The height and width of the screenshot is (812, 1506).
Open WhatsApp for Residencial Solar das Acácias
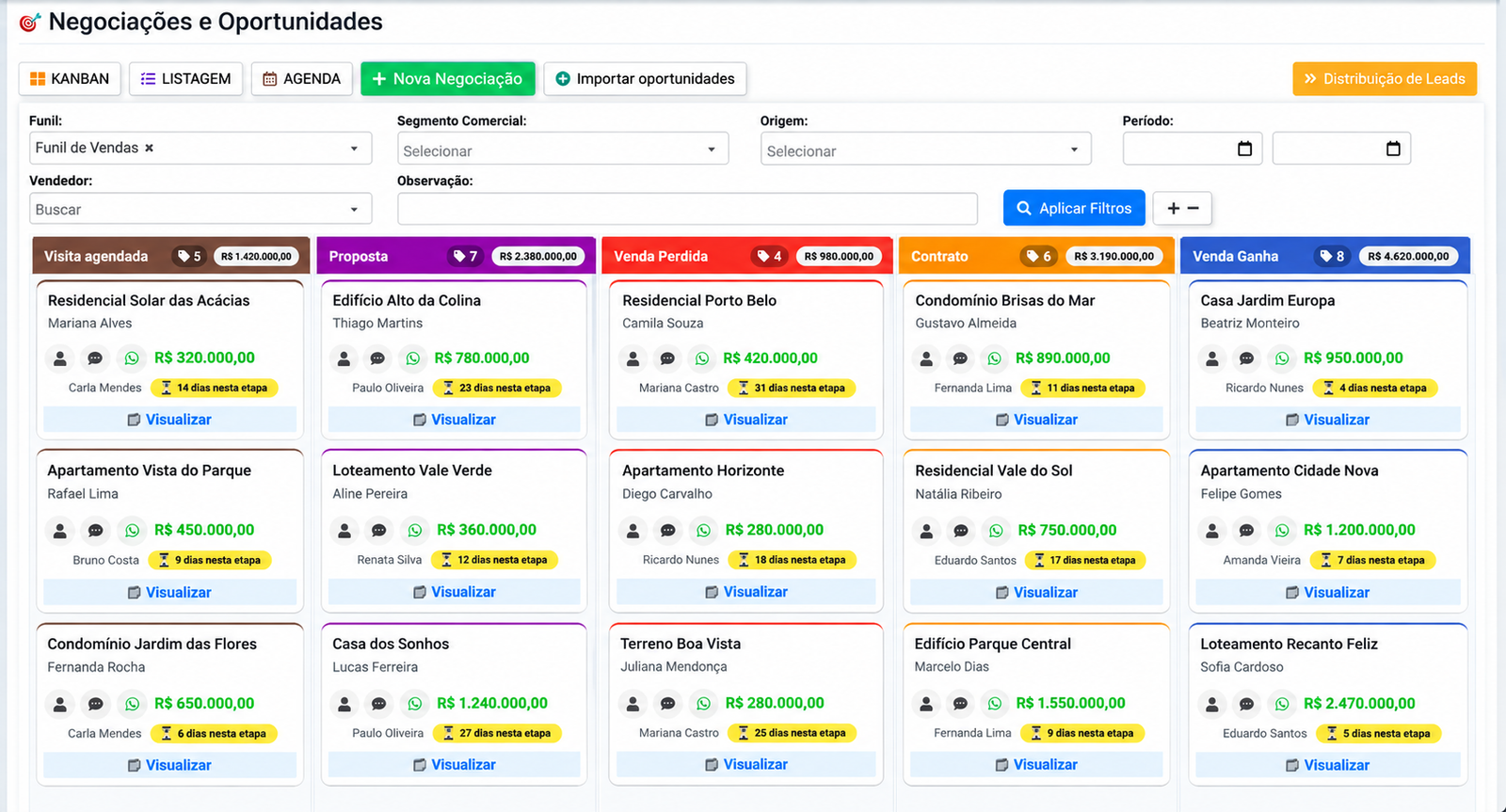132,358
